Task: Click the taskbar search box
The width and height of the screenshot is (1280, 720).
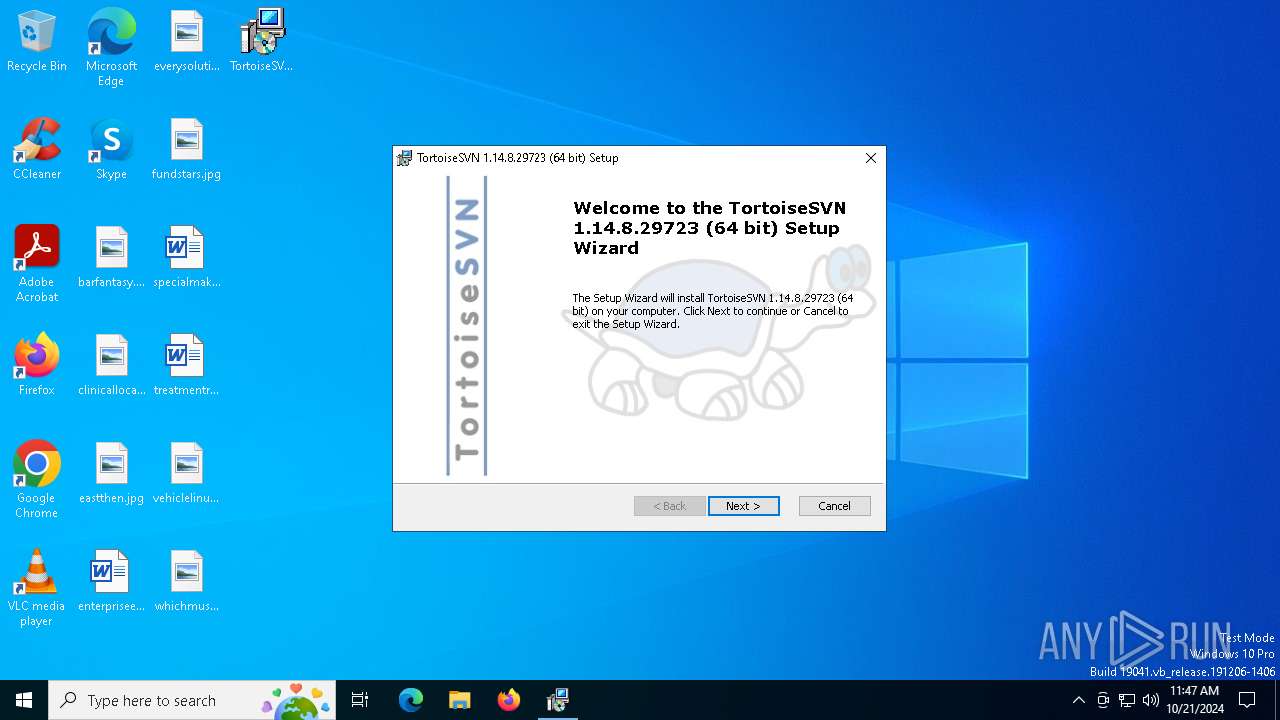Action: [192, 700]
